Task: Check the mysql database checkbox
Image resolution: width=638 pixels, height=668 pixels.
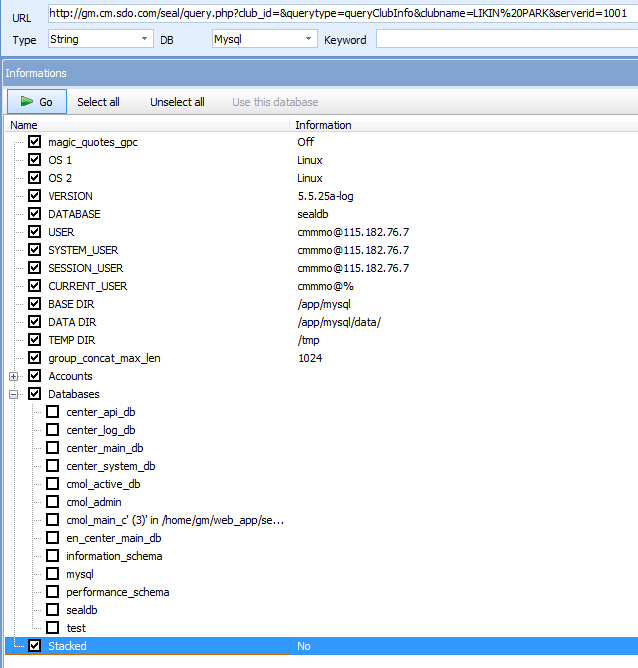Action: [x=52, y=573]
